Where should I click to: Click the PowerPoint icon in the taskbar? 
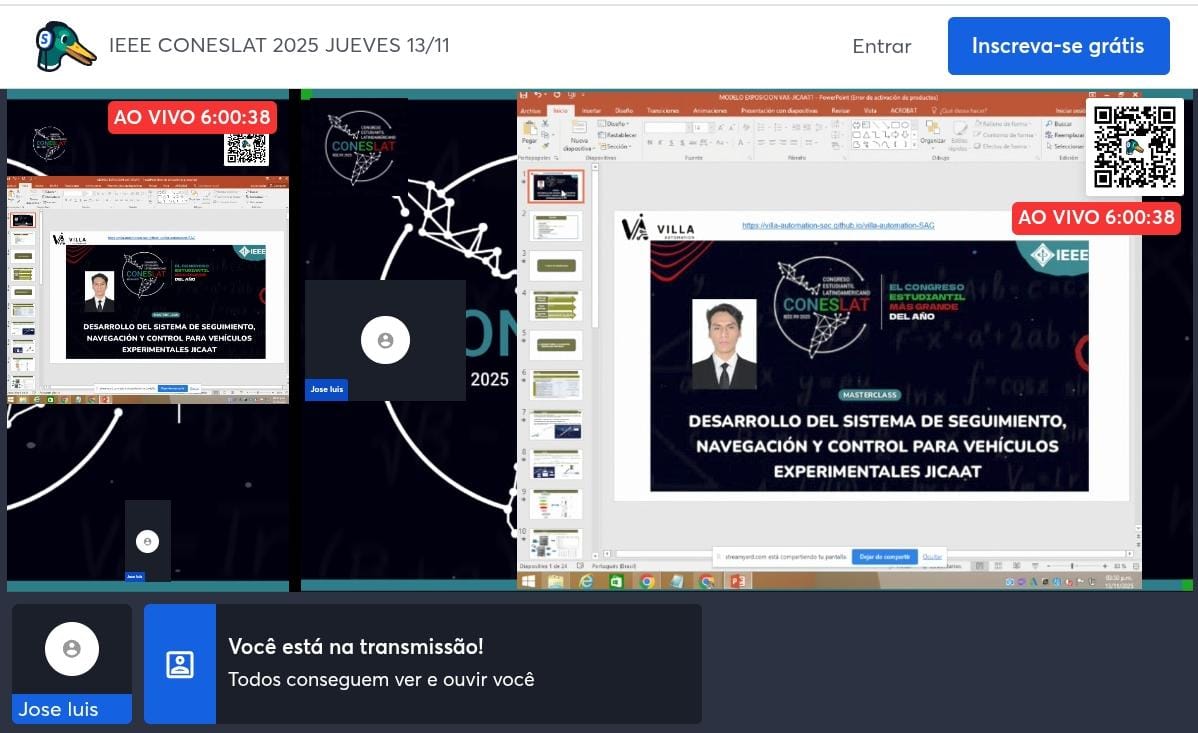[737, 581]
